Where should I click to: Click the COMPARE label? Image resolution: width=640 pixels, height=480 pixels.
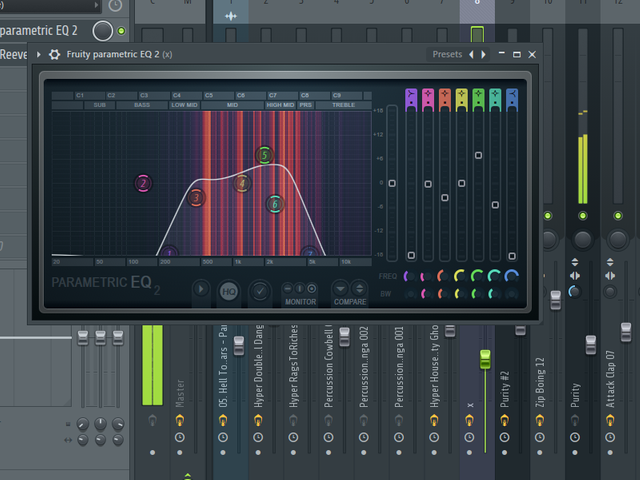click(350, 302)
